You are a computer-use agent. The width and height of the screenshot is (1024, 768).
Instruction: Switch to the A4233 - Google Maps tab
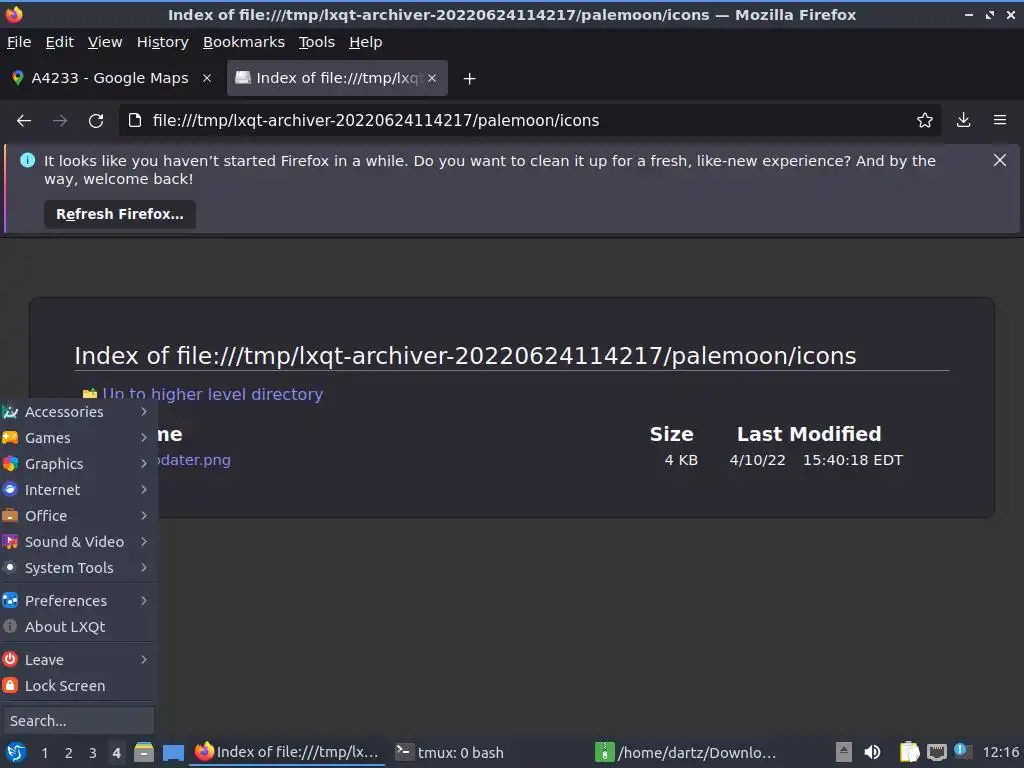[x=110, y=78]
